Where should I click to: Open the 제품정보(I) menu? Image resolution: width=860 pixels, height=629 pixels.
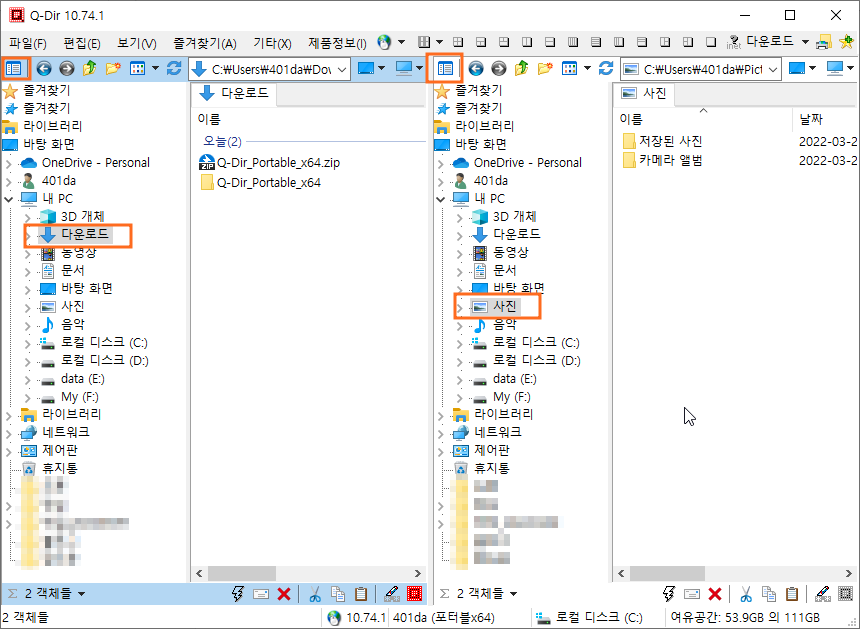(x=337, y=43)
